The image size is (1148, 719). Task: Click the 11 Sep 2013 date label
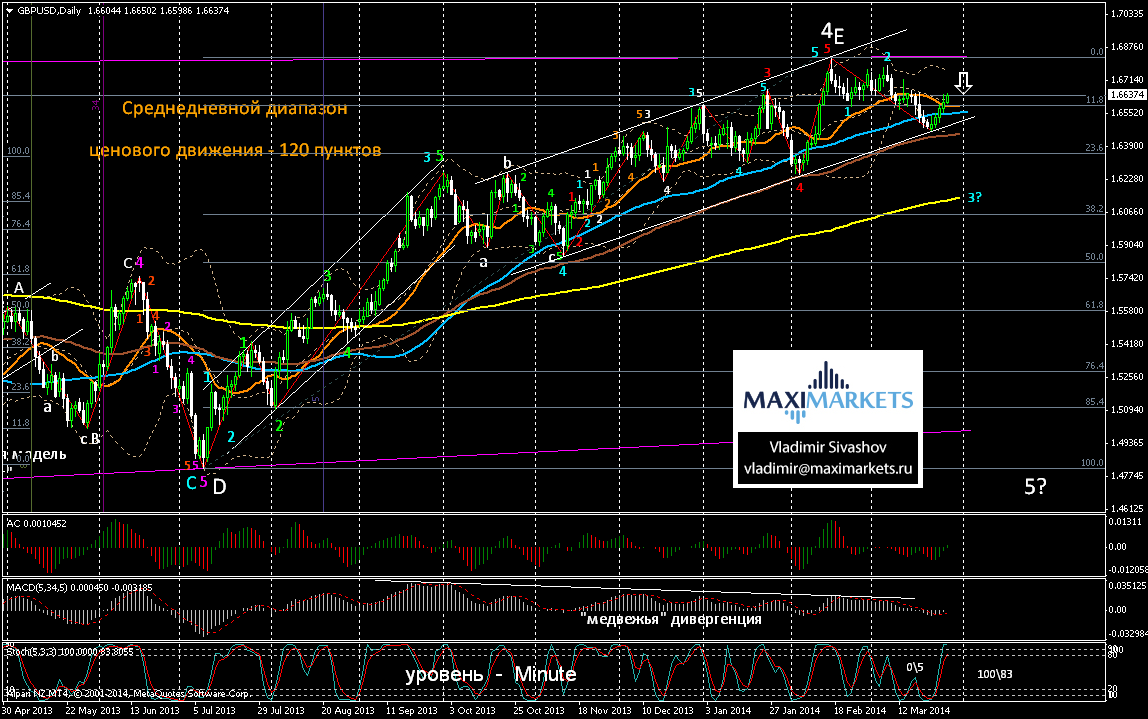[x=411, y=710]
